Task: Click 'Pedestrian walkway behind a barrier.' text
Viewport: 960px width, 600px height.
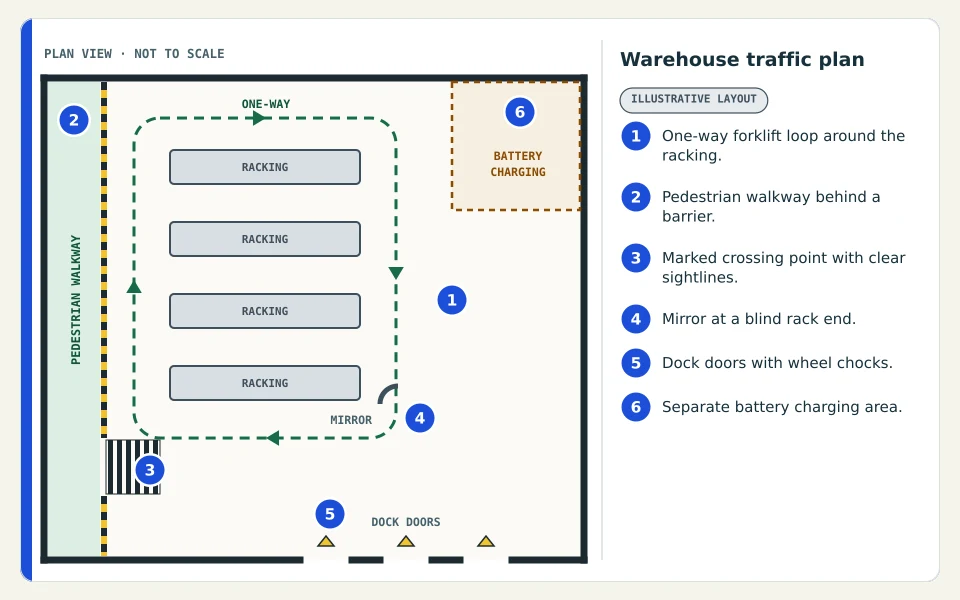Action: pyautogui.click(x=771, y=206)
